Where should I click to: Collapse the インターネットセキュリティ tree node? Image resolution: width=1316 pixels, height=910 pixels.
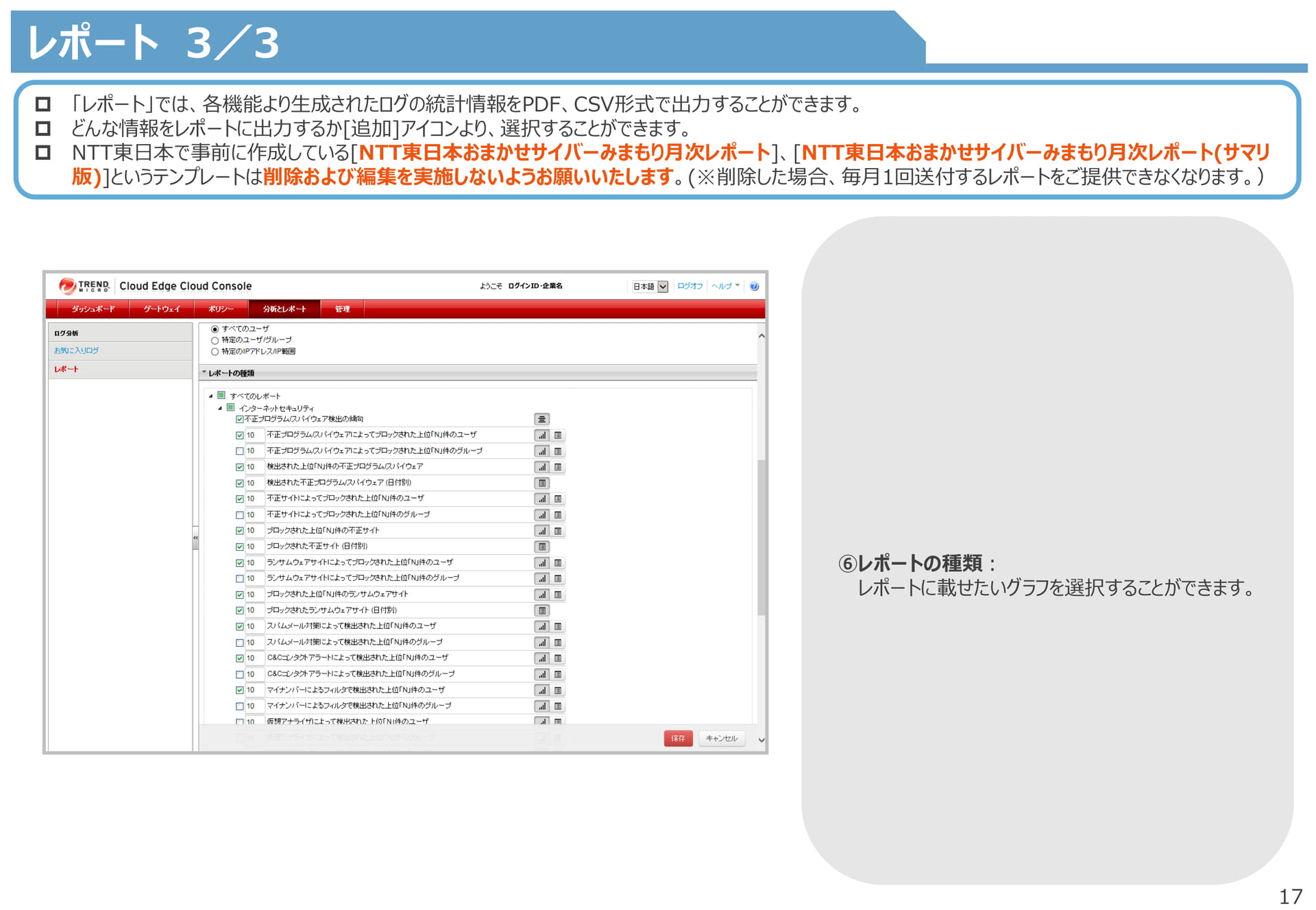220,408
